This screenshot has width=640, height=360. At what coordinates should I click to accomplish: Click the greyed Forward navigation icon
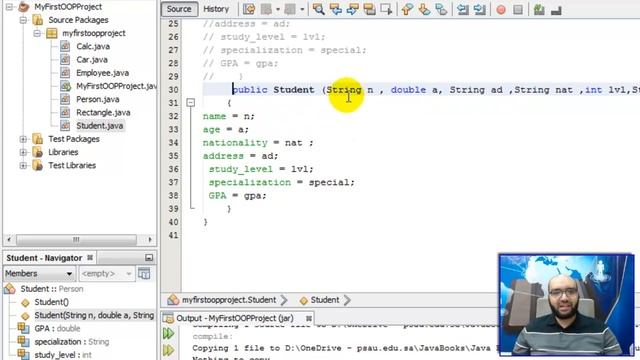[x=290, y=9]
